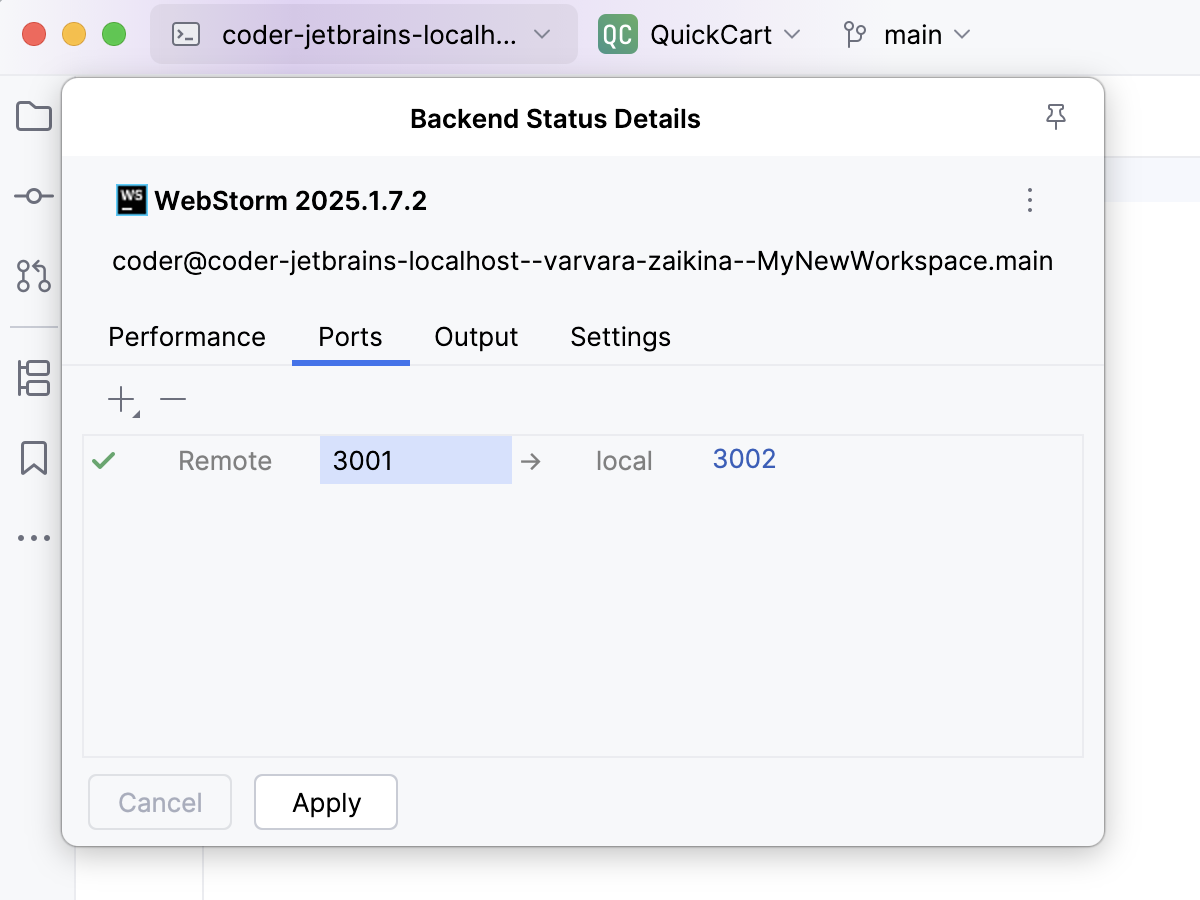Open the QuickCart project dropdown
1200x900 pixels.
(x=700, y=35)
